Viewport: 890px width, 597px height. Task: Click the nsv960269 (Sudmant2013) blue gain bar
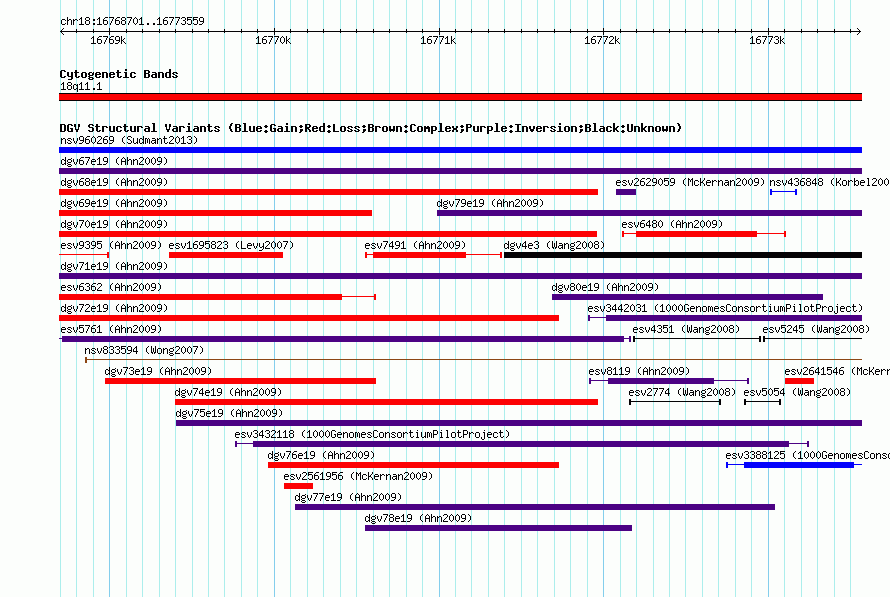tap(460, 150)
